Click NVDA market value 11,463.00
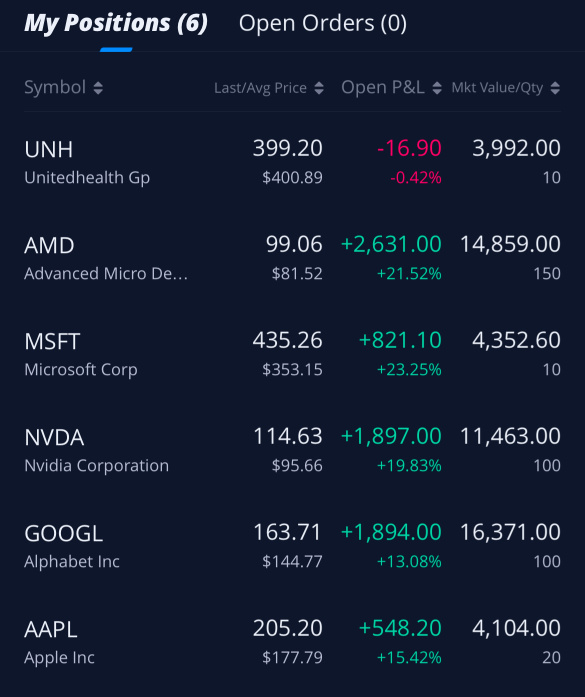The image size is (585, 697). tap(510, 436)
